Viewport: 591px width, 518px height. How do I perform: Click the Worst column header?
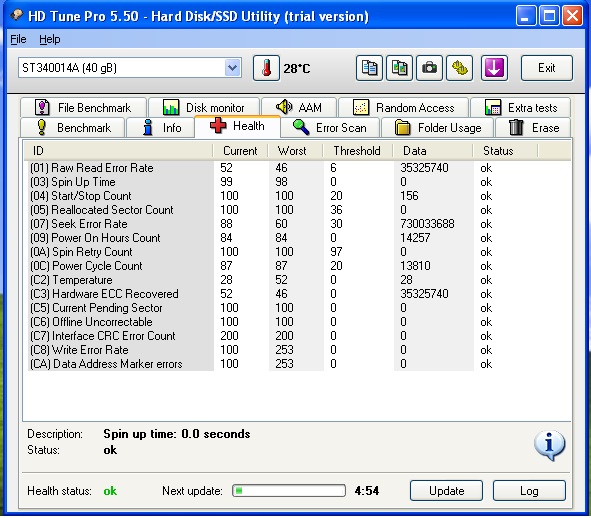coord(295,151)
